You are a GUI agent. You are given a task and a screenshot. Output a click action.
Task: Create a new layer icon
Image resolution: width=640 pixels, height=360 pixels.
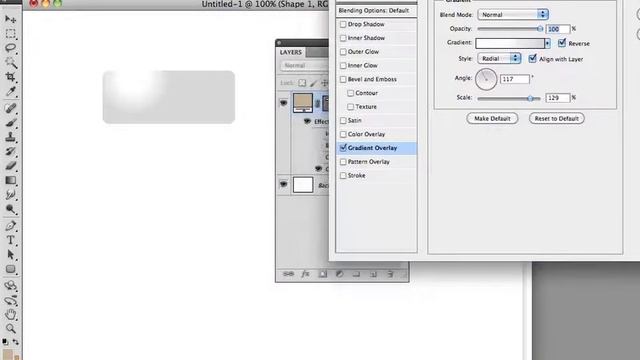tap(373, 274)
